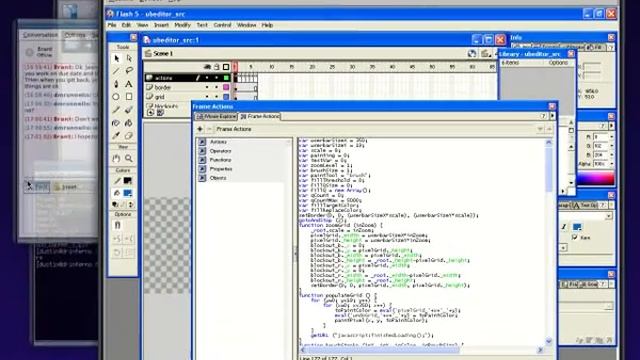640x360 pixels.
Task: Lock the border layer
Action: [x=217, y=87]
